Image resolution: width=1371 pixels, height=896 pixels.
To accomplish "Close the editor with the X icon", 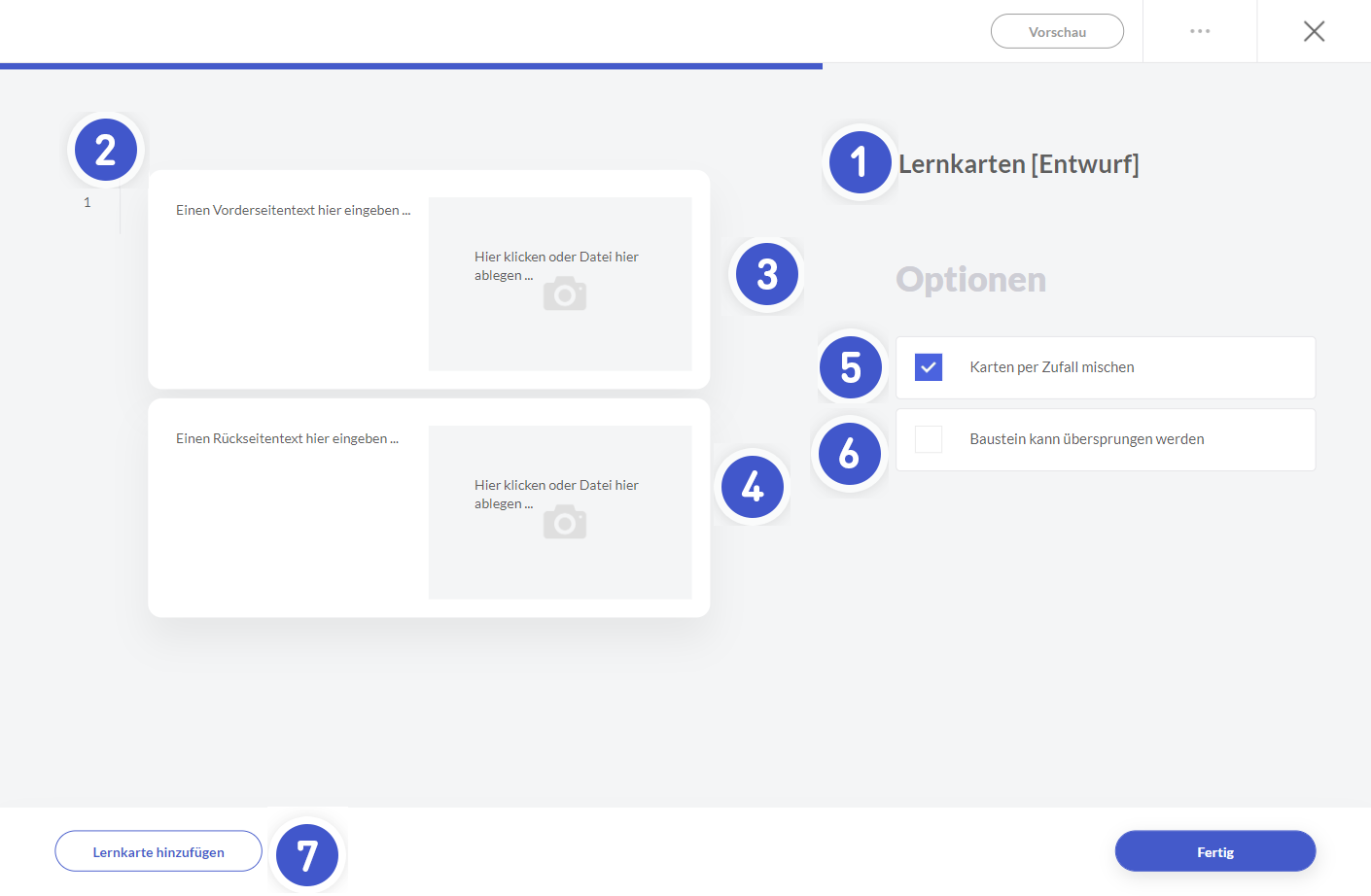I will point(1314,31).
